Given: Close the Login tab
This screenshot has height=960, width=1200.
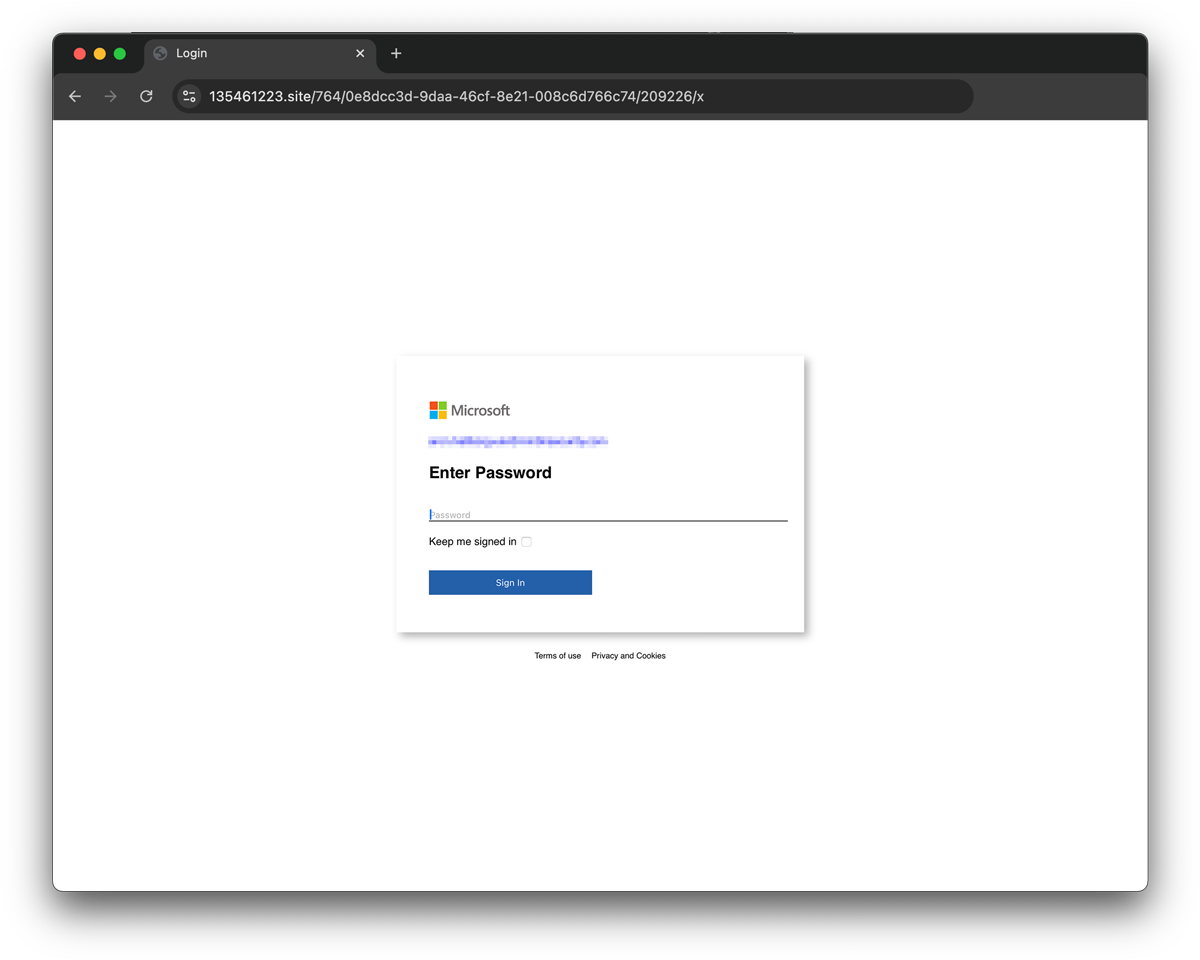Looking at the screenshot, I should click(360, 53).
